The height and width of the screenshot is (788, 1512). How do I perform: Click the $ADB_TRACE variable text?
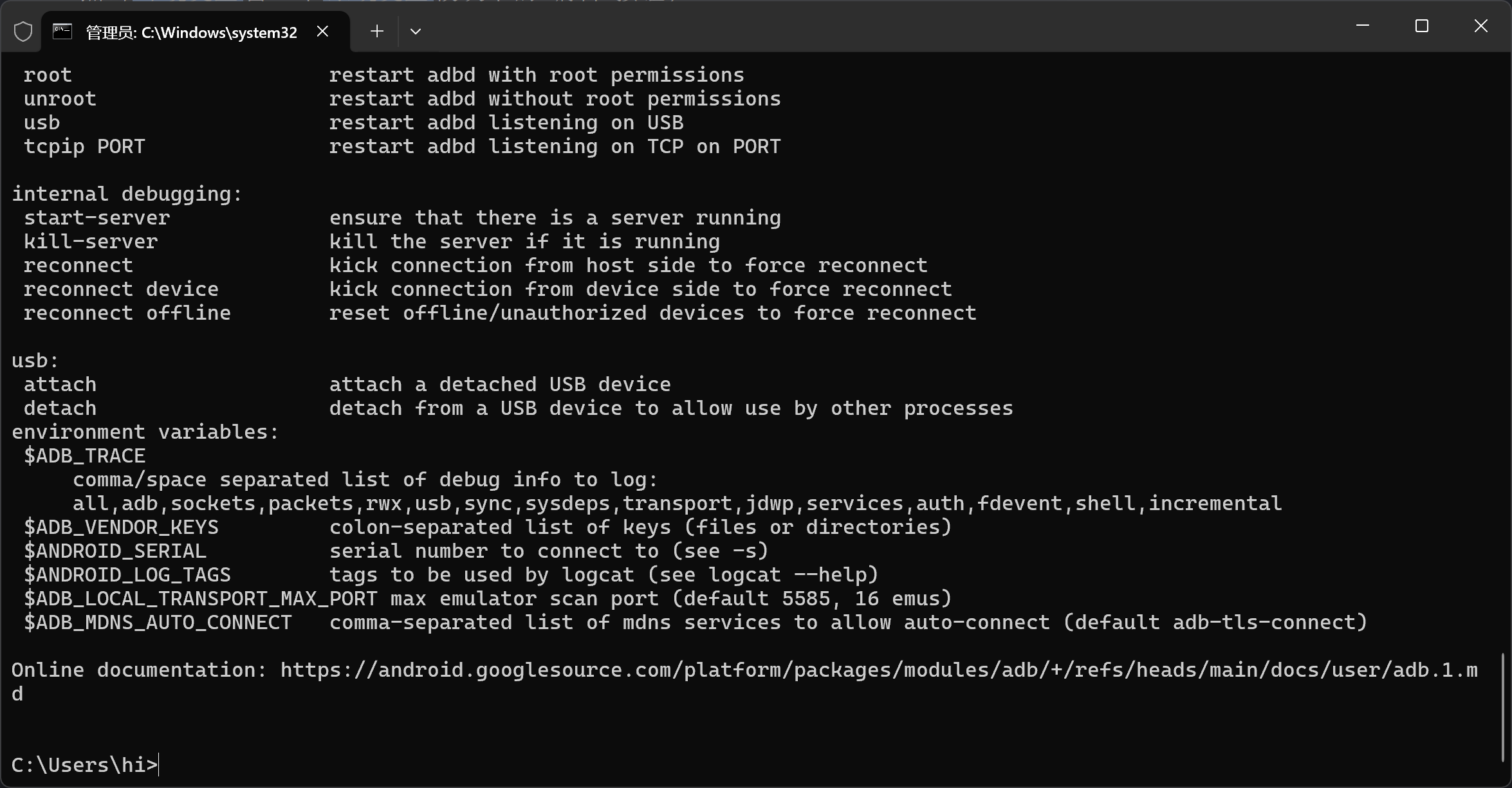point(85,455)
